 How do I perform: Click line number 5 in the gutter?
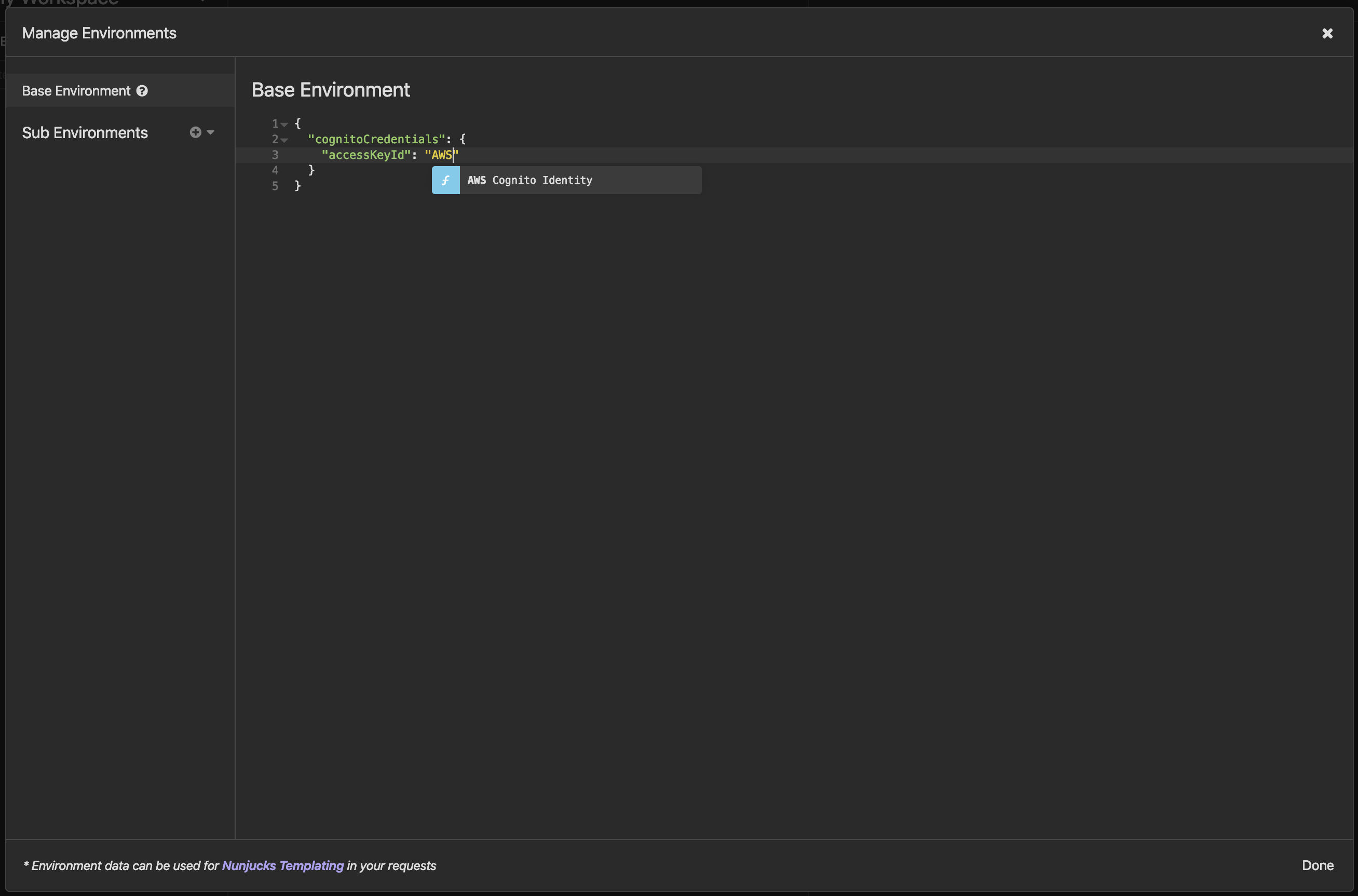275,186
